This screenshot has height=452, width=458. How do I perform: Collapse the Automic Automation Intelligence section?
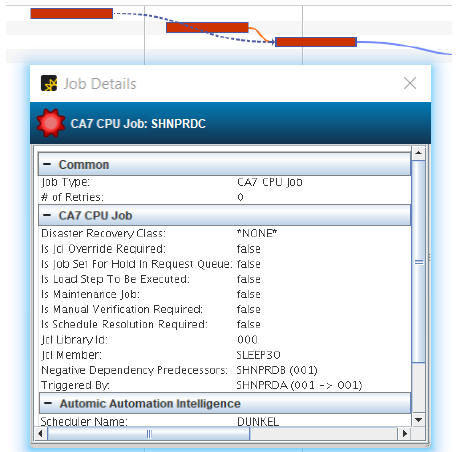tap(48, 403)
